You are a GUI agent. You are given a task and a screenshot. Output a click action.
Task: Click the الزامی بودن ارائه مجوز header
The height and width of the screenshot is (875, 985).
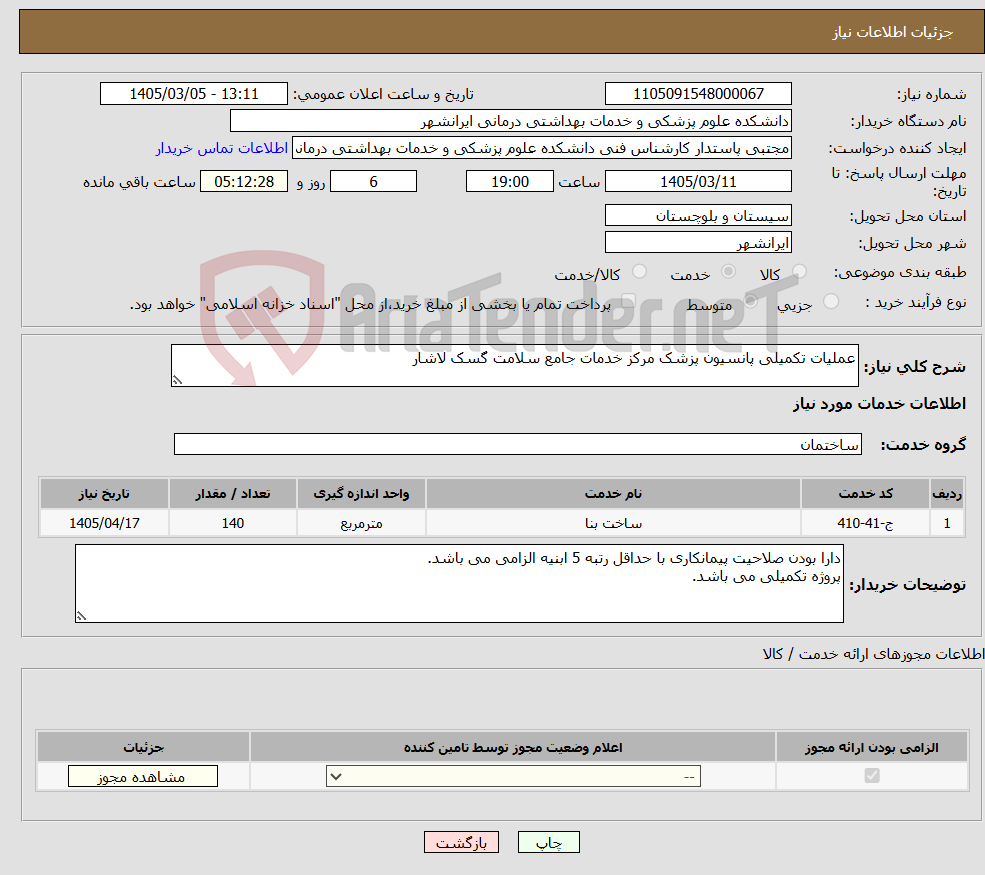pyautogui.click(x=872, y=747)
